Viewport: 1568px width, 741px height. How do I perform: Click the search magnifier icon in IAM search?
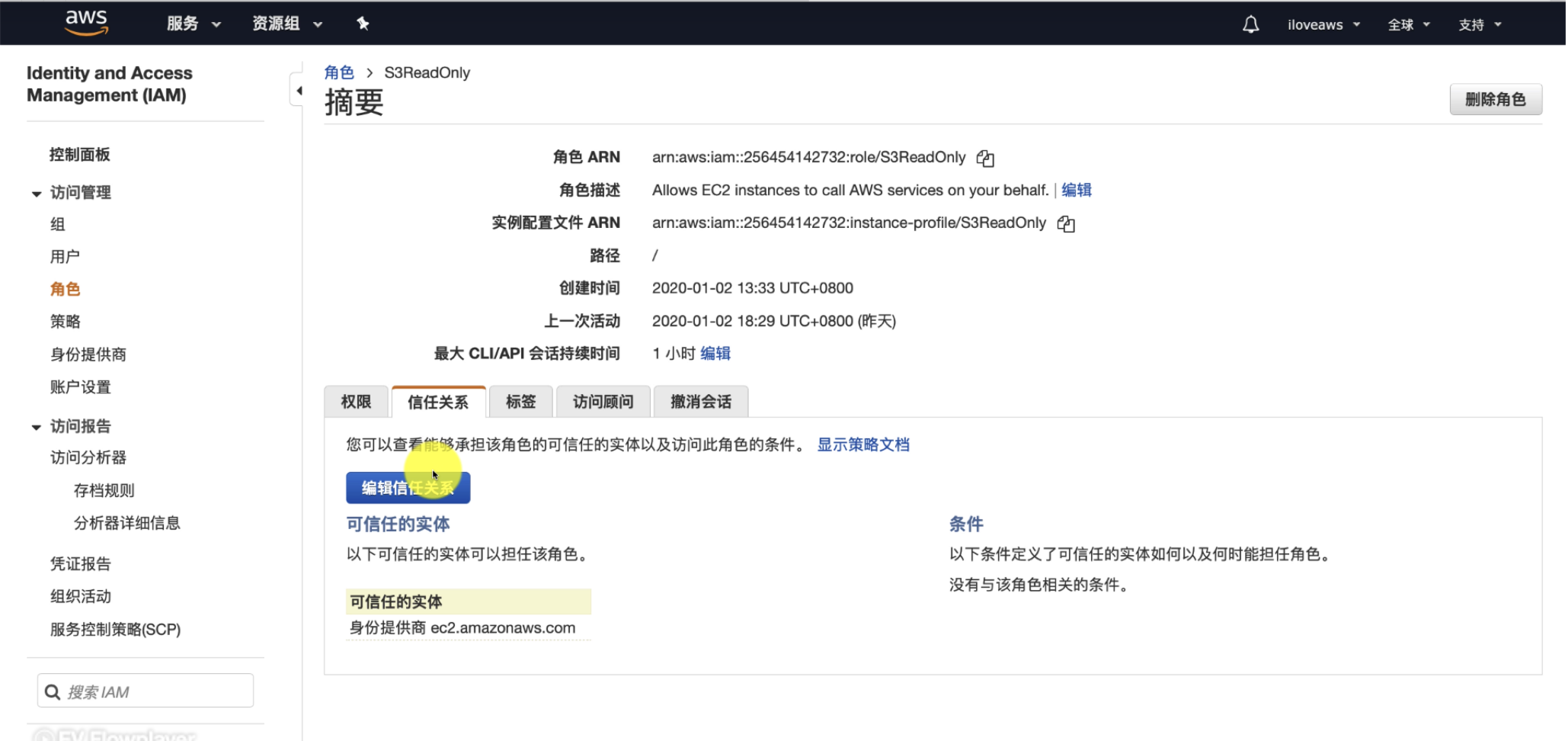pyautogui.click(x=53, y=691)
